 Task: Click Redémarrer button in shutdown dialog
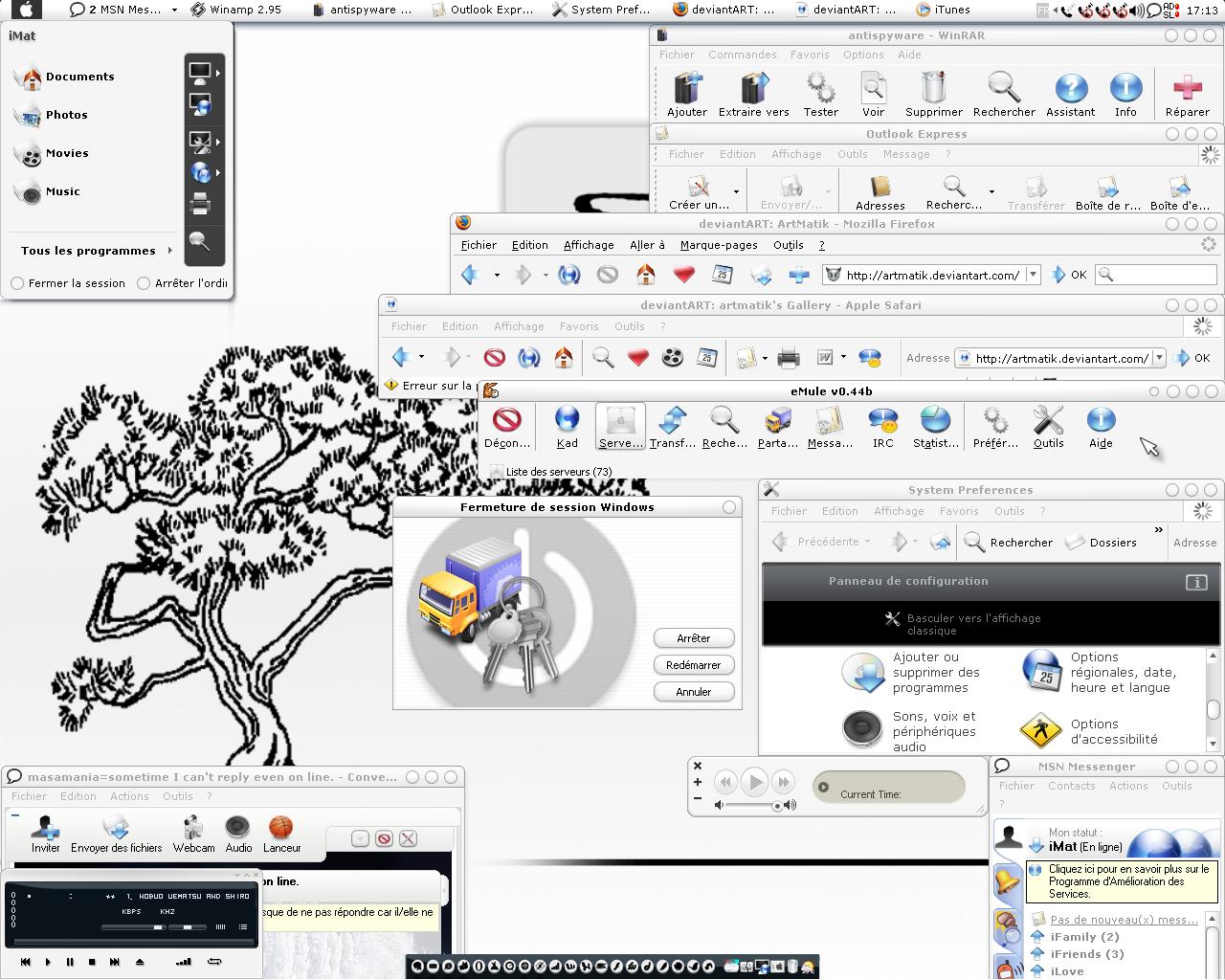(694, 665)
